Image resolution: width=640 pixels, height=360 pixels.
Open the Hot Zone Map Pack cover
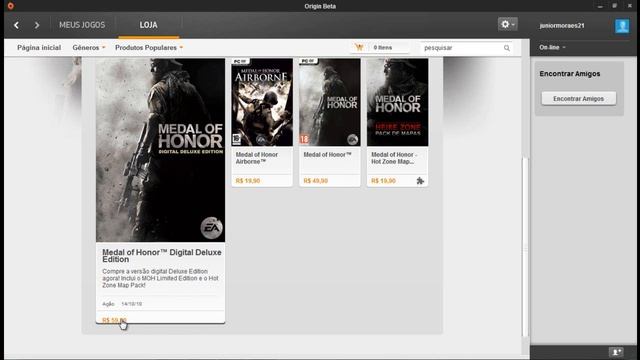(x=398, y=102)
